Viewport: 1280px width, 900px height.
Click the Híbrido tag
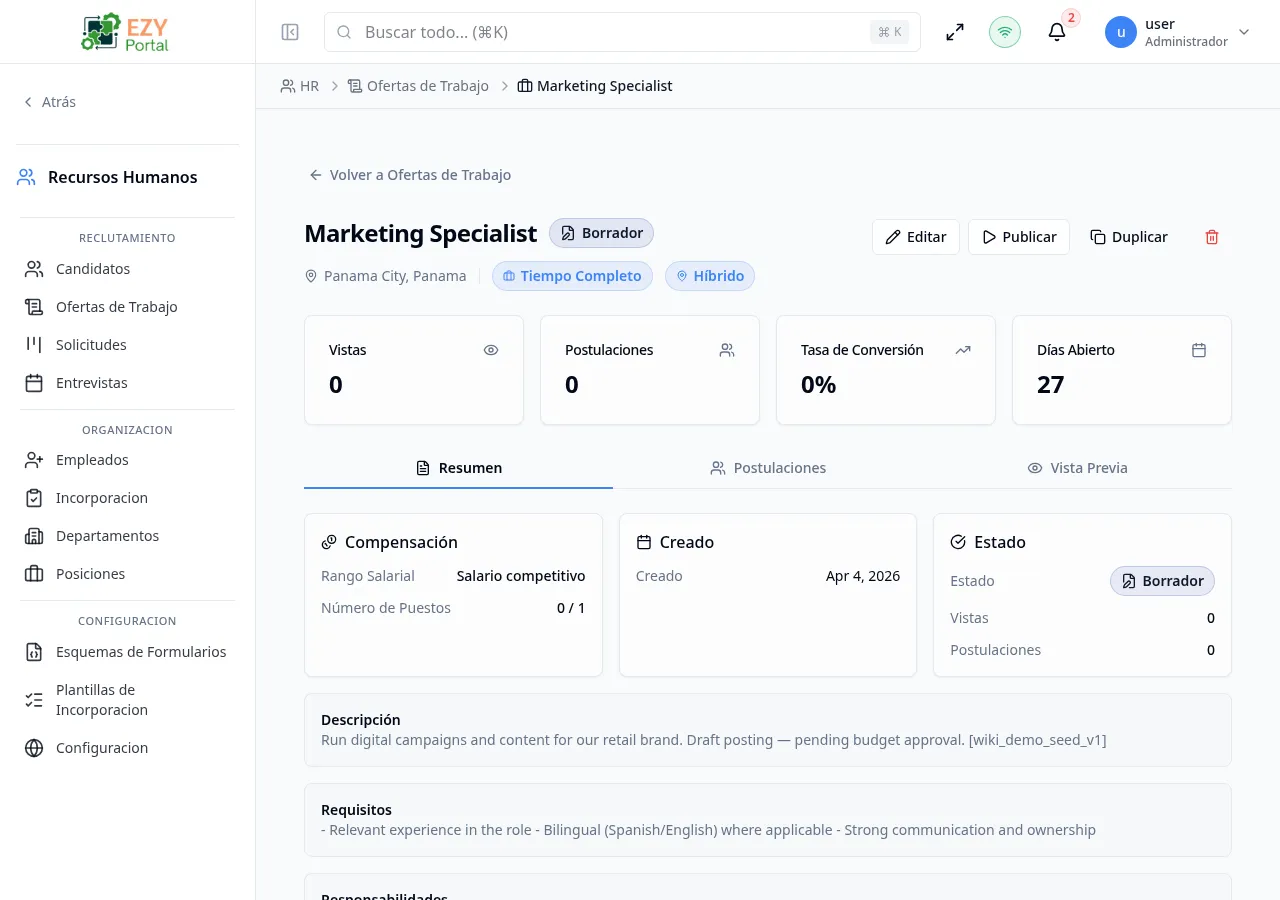710,276
